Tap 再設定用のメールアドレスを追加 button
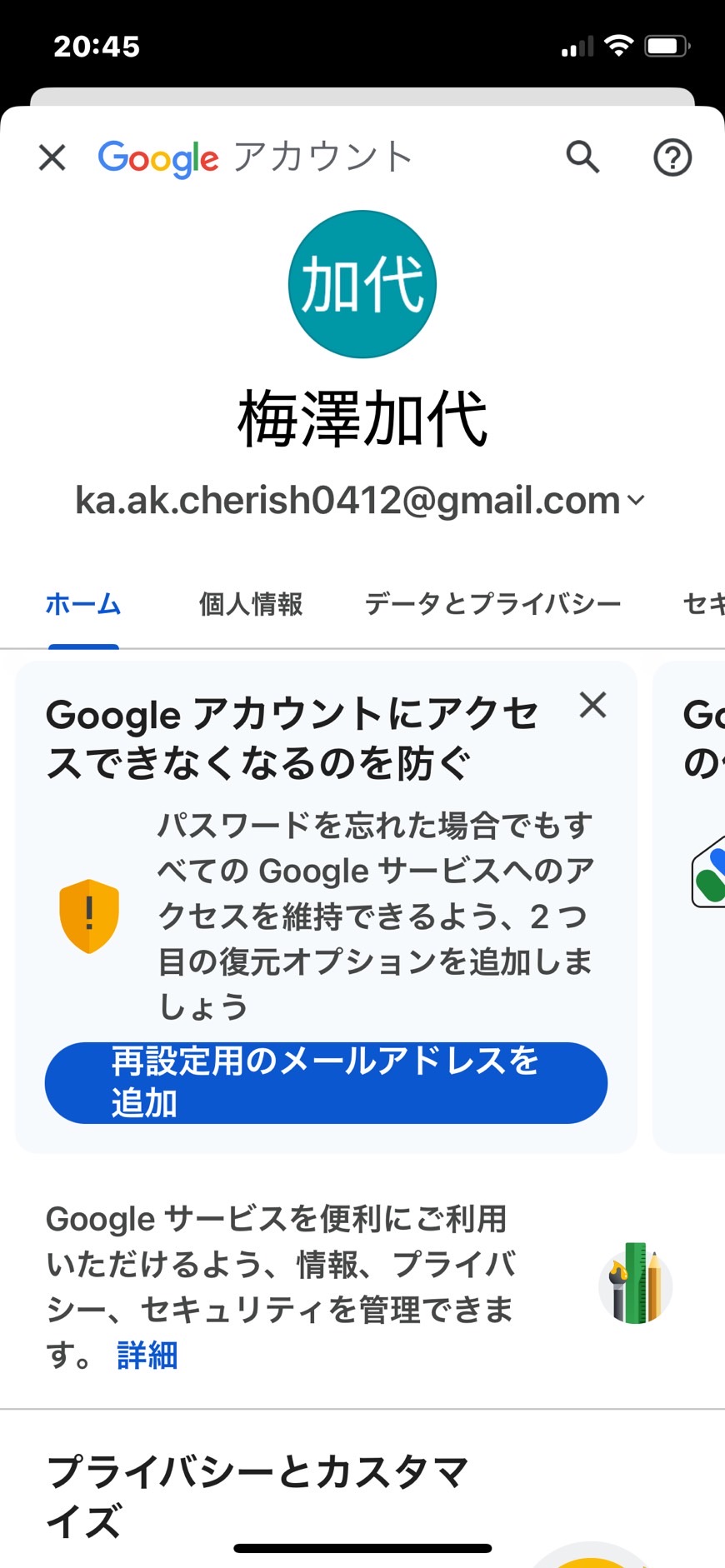This screenshot has height=1568, width=725. pos(326,1082)
